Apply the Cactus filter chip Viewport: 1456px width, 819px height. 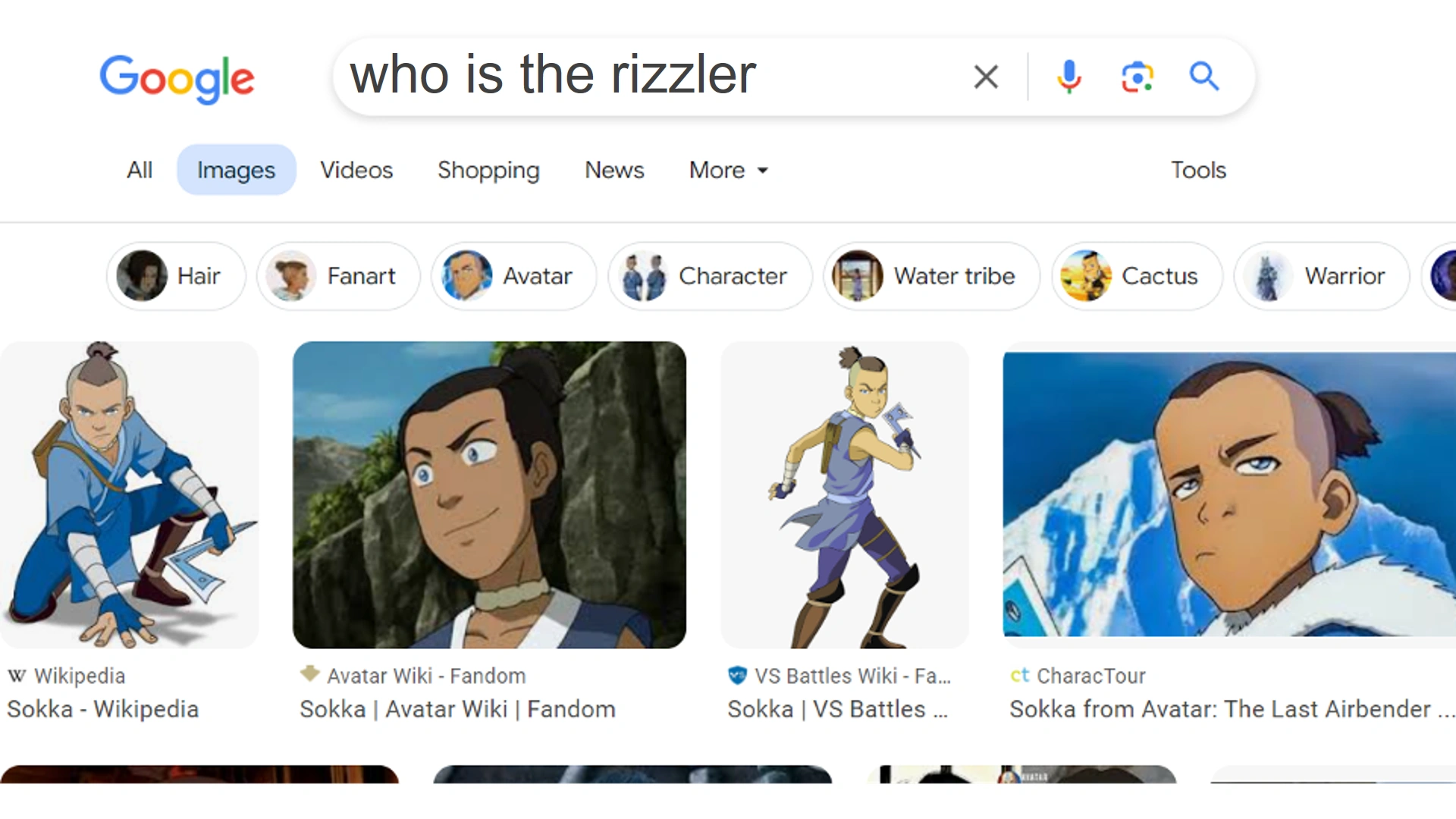(x=1136, y=275)
